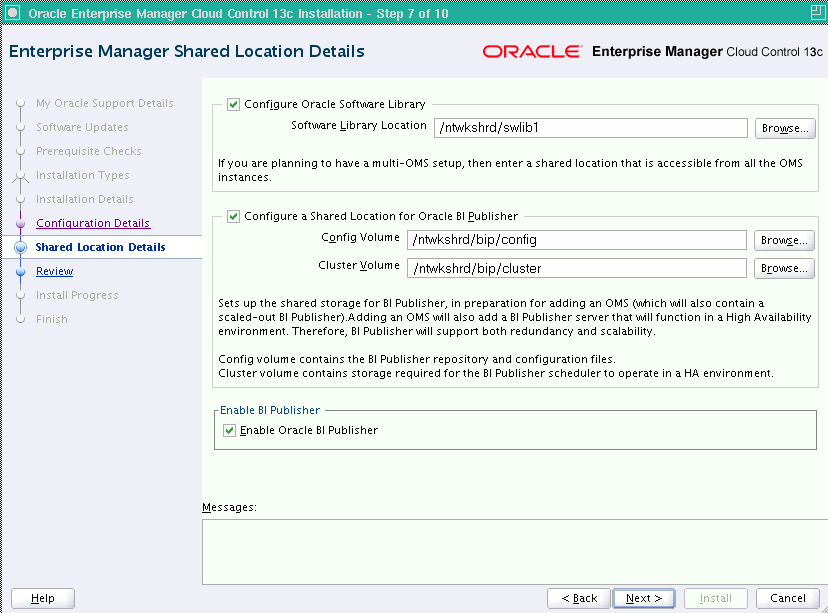
Task: Click the Configuration Details step bullet icon
Action: (x=21, y=223)
